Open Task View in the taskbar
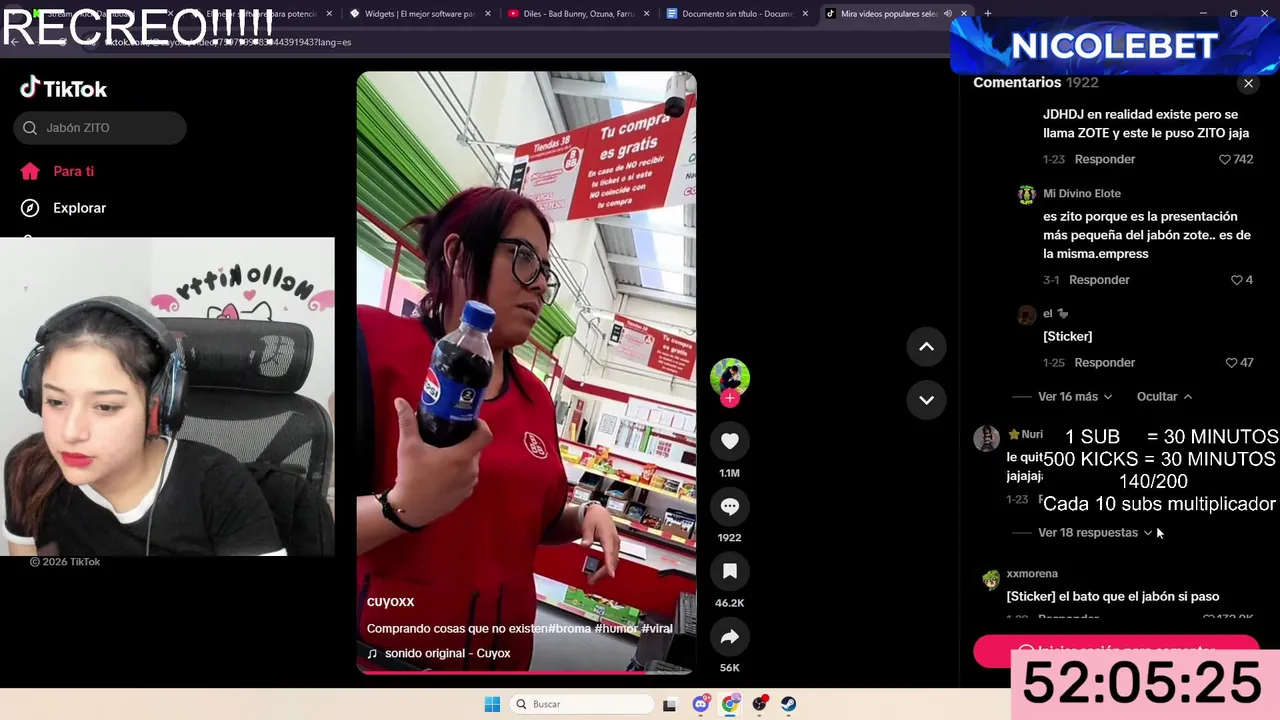The height and width of the screenshot is (720, 1280). [669, 704]
